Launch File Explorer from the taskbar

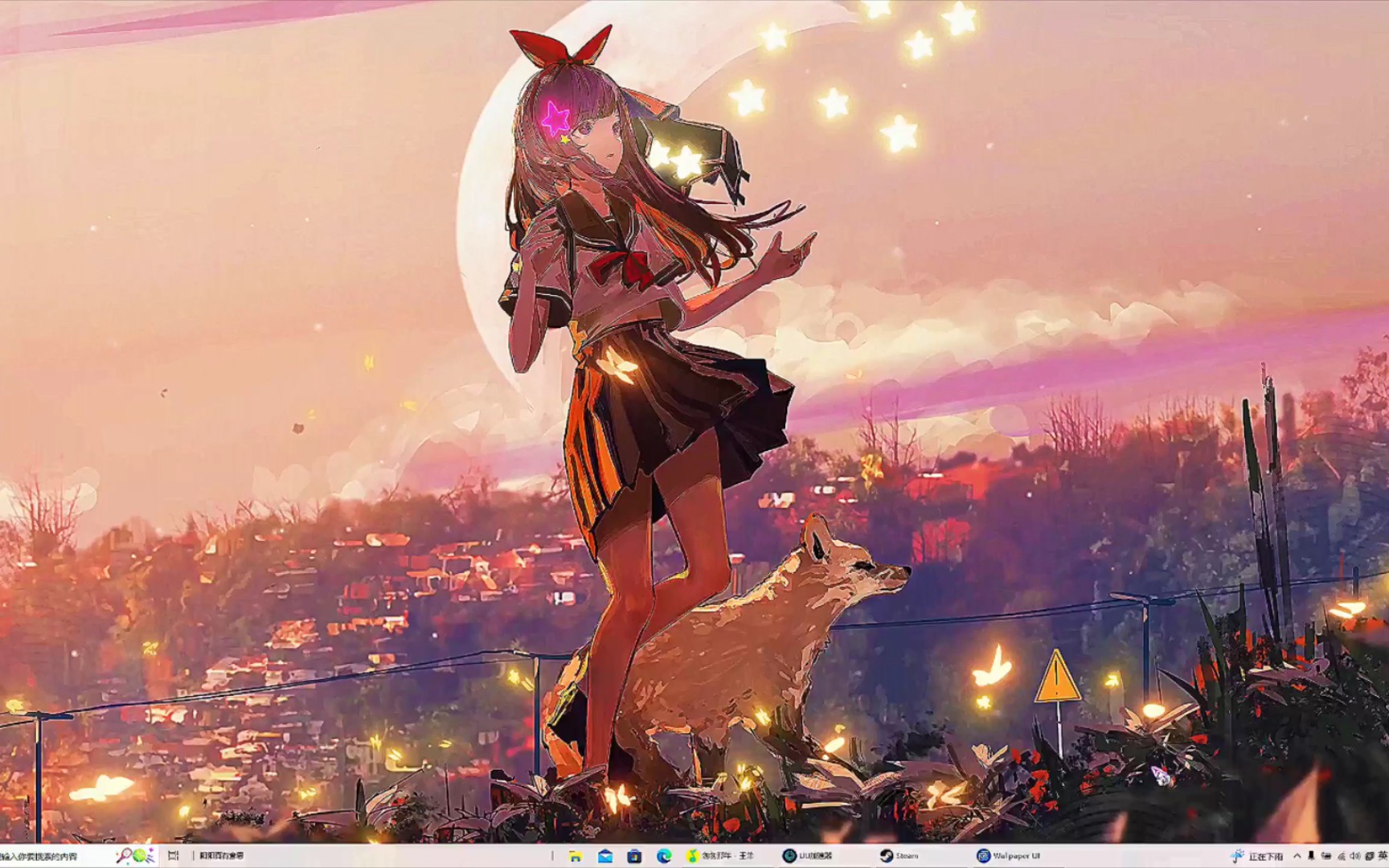576,856
